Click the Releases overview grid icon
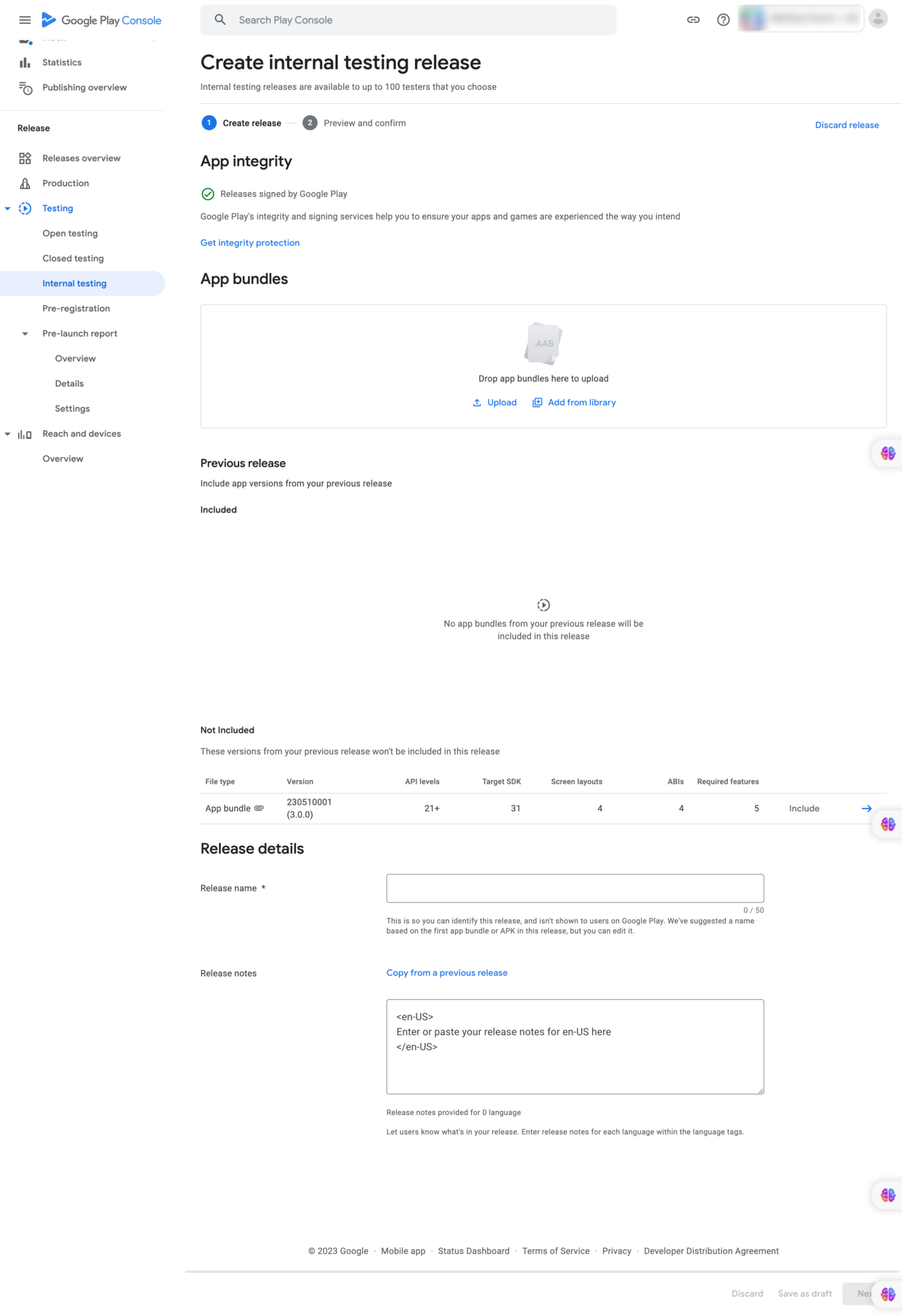 click(x=25, y=158)
